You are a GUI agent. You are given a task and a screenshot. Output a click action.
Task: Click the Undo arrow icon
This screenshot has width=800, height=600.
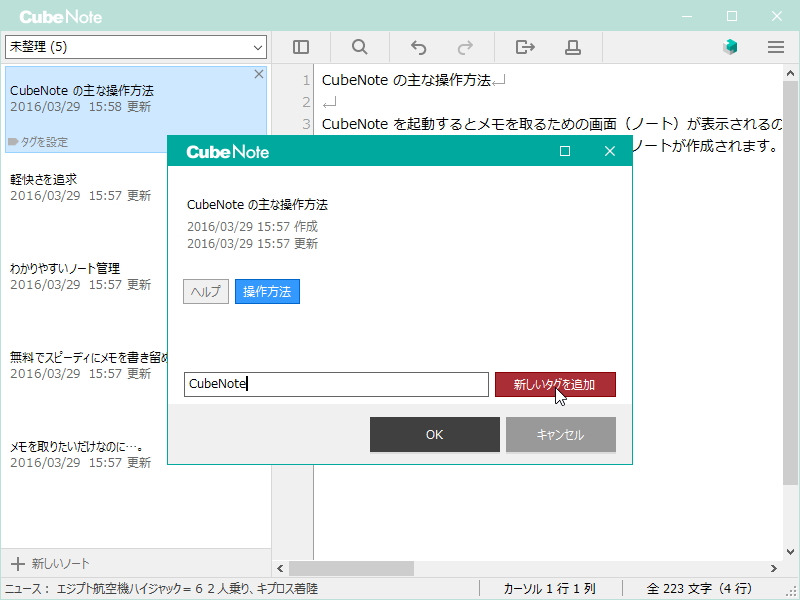(418, 46)
